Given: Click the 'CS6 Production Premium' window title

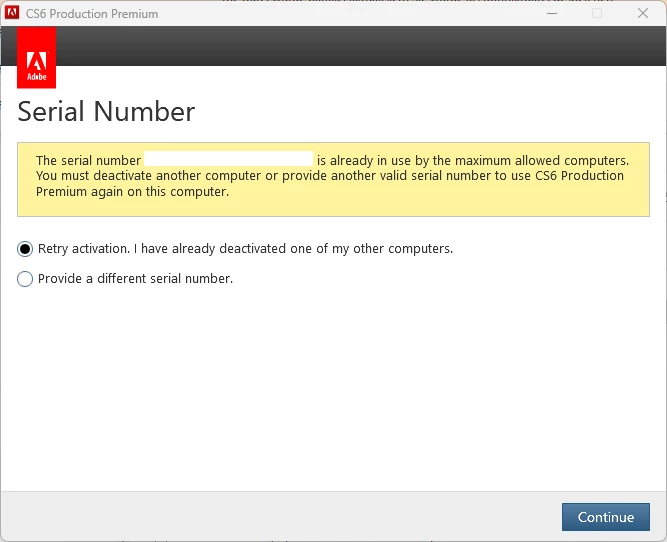Looking at the screenshot, I should (x=92, y=14).
